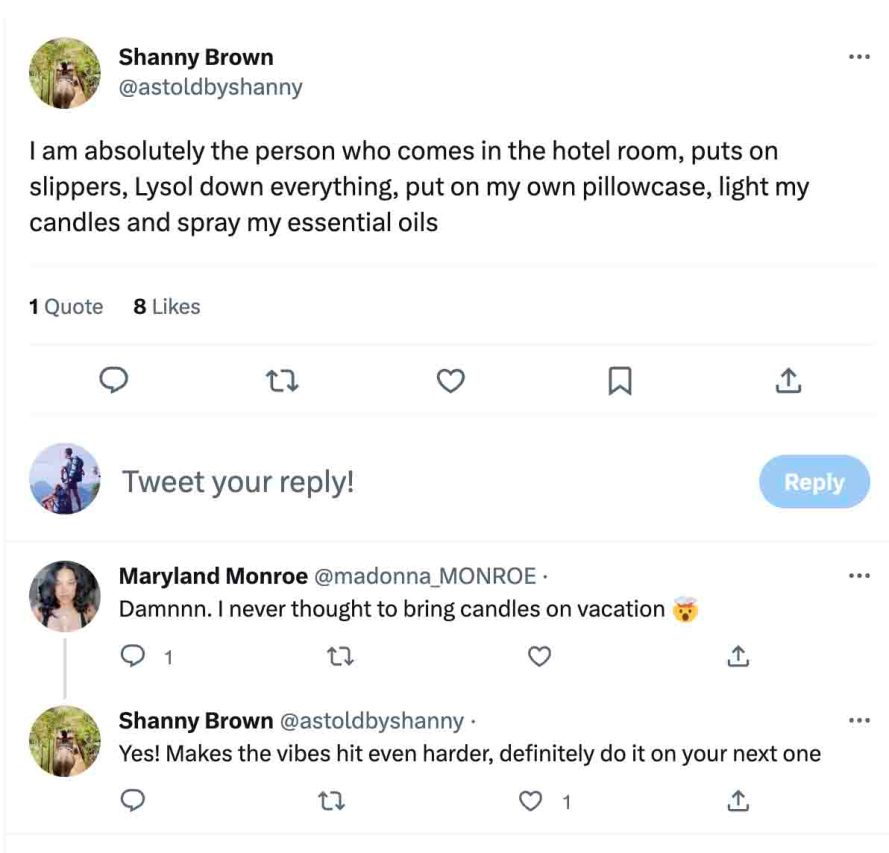Retweet the main hotel room tweet
The image size is (889, 853).
pos(283,380)
